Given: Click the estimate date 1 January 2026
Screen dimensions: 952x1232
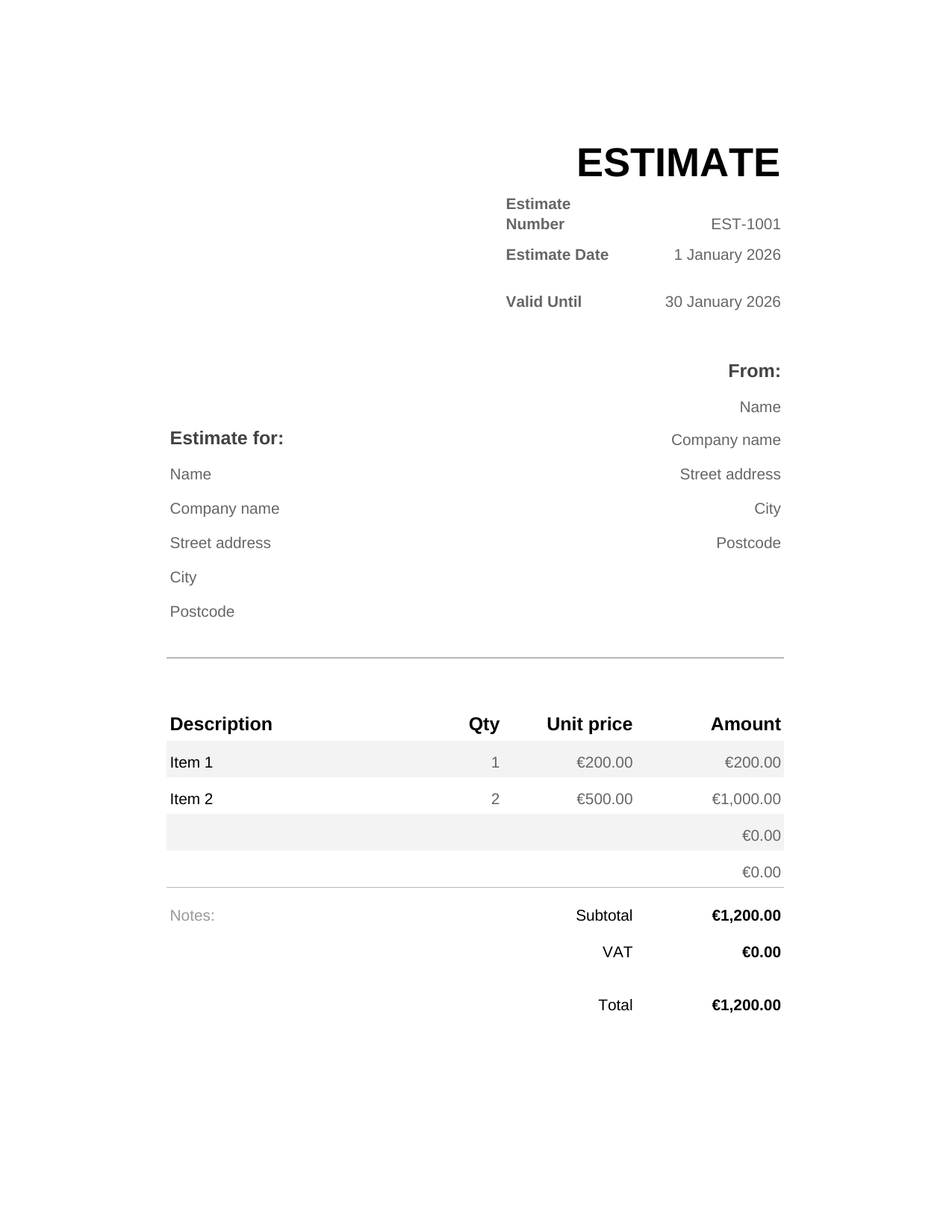Looking at the screenshot, I should pyautogui.click(x=727, y=255).
